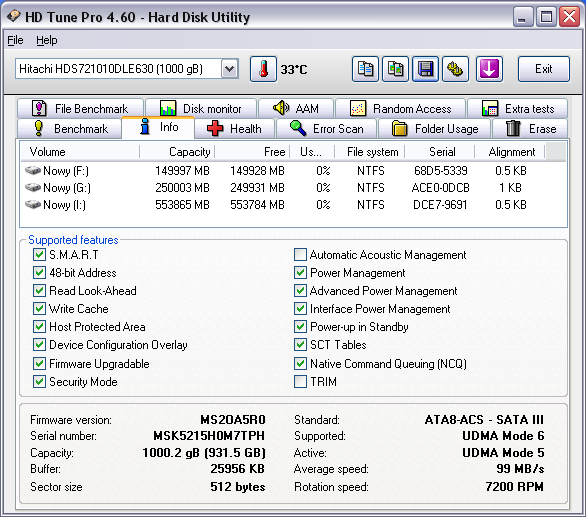Image resolution: width=586 pixels, height=517 pixels.
Task: Open the File menu
Action: pyautogui.click(x=15, y=40)
